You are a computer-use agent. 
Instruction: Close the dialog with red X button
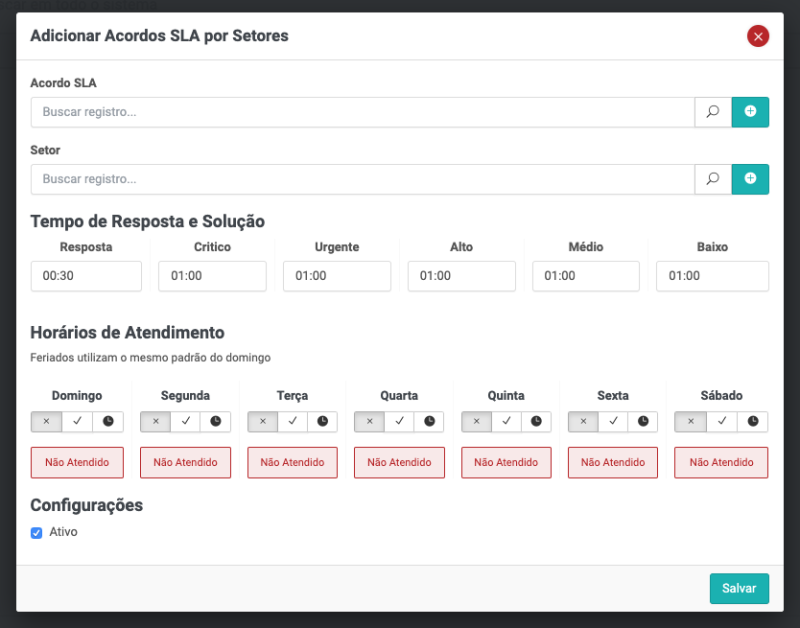[758, 37]
